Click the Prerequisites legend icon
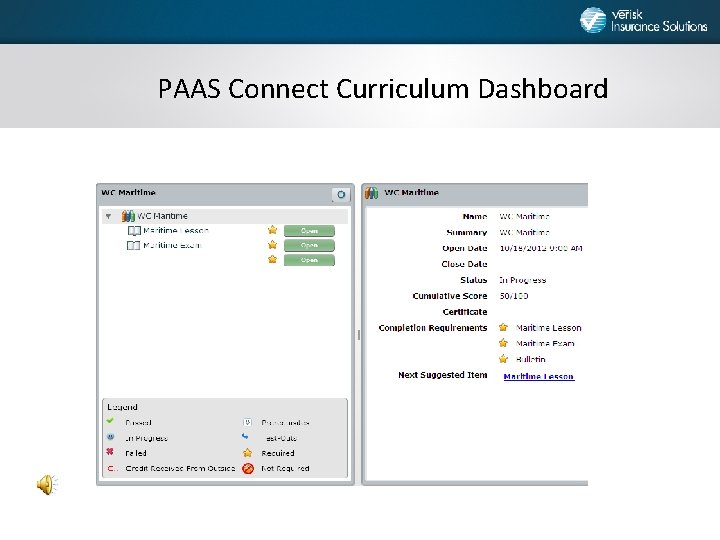720x540 pixels. (247, 422)
